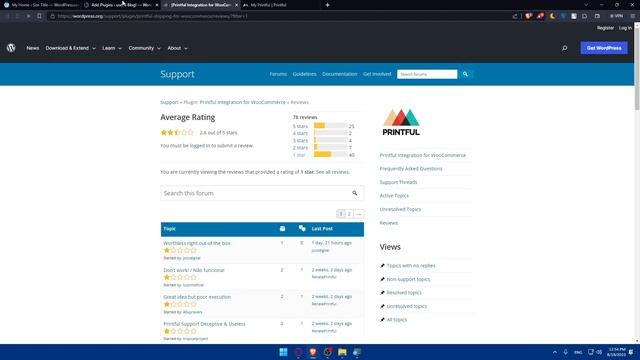640x360 pixels.
Task: Click the 'Get WordPress' button
Action: pos(604,48)
